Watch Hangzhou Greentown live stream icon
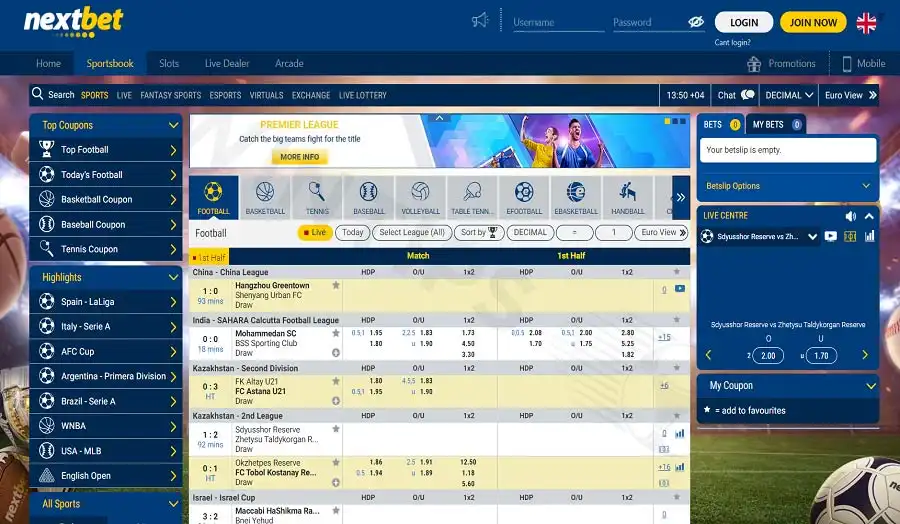The height and width of the screenshot is (524, 900). tap(680, 289)
